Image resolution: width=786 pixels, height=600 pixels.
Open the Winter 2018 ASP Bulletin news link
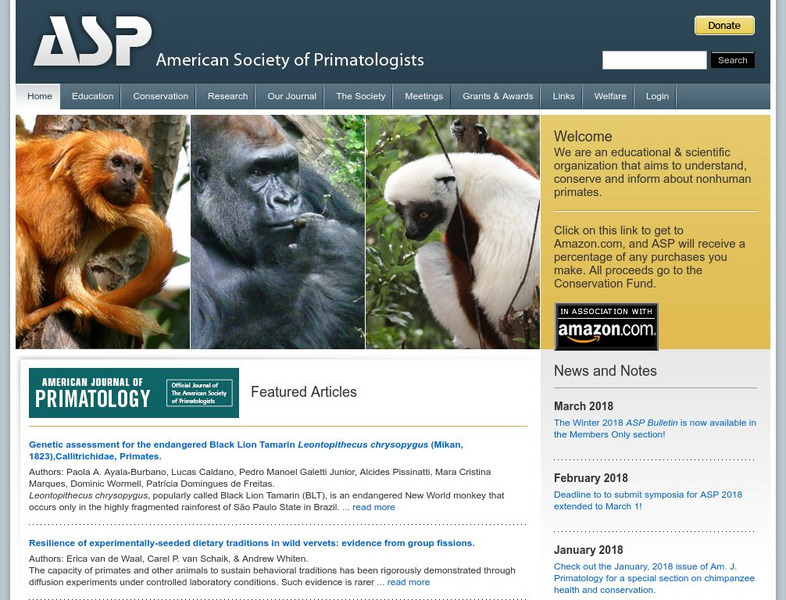click(655, 429)
